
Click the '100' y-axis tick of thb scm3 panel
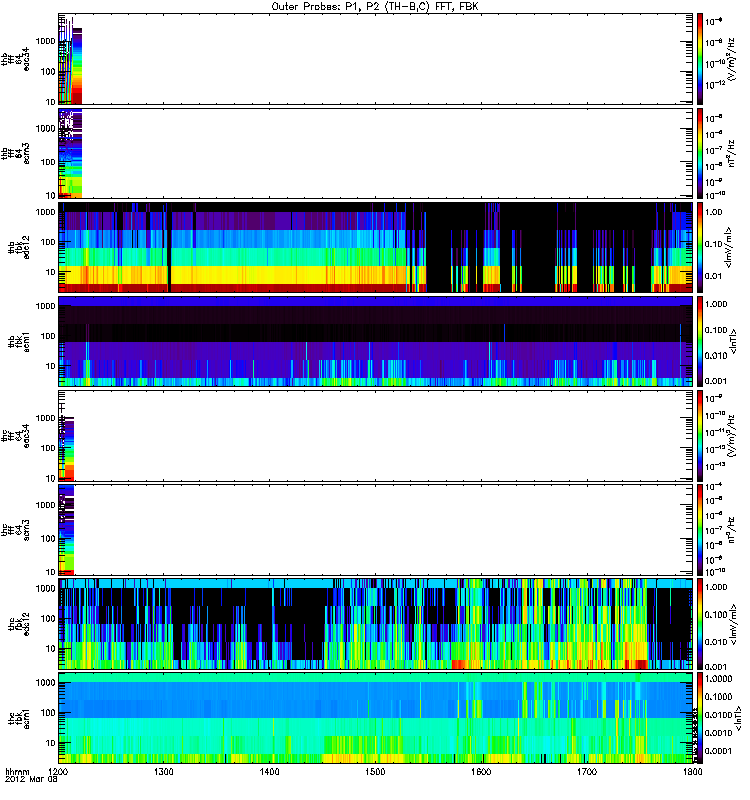48,162
